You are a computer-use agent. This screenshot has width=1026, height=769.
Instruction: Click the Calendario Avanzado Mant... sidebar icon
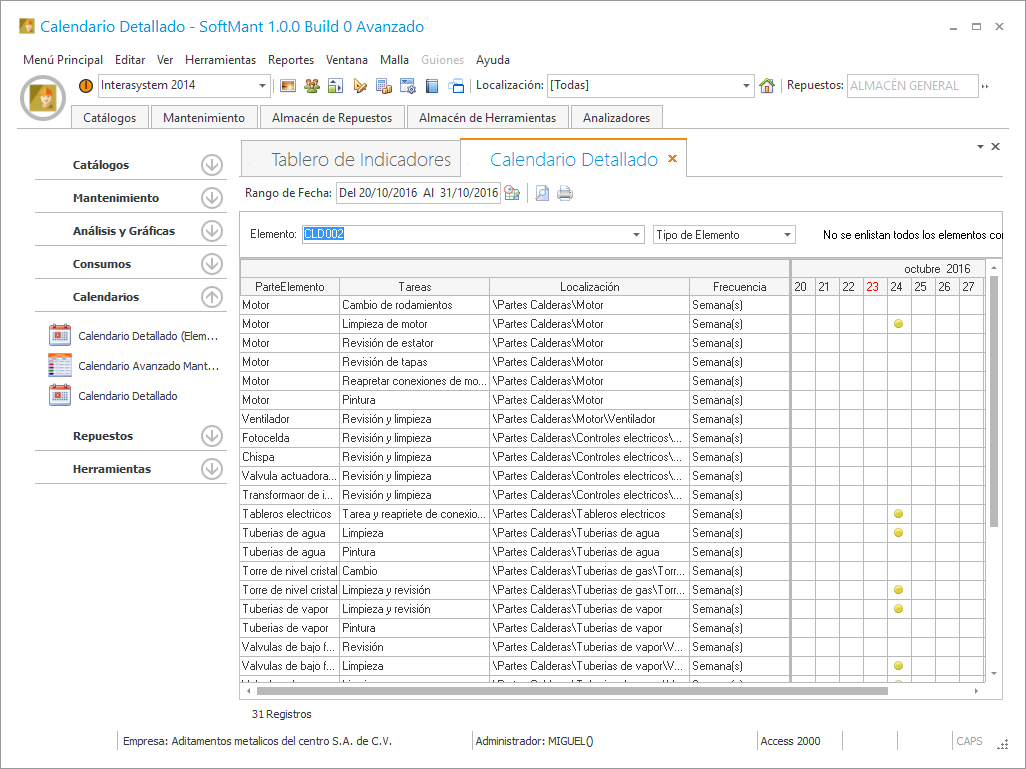coord(60,366)
